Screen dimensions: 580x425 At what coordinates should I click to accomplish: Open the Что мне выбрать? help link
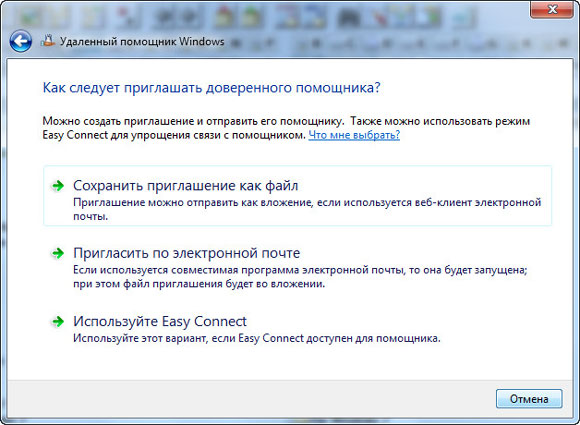pos(354,135)
